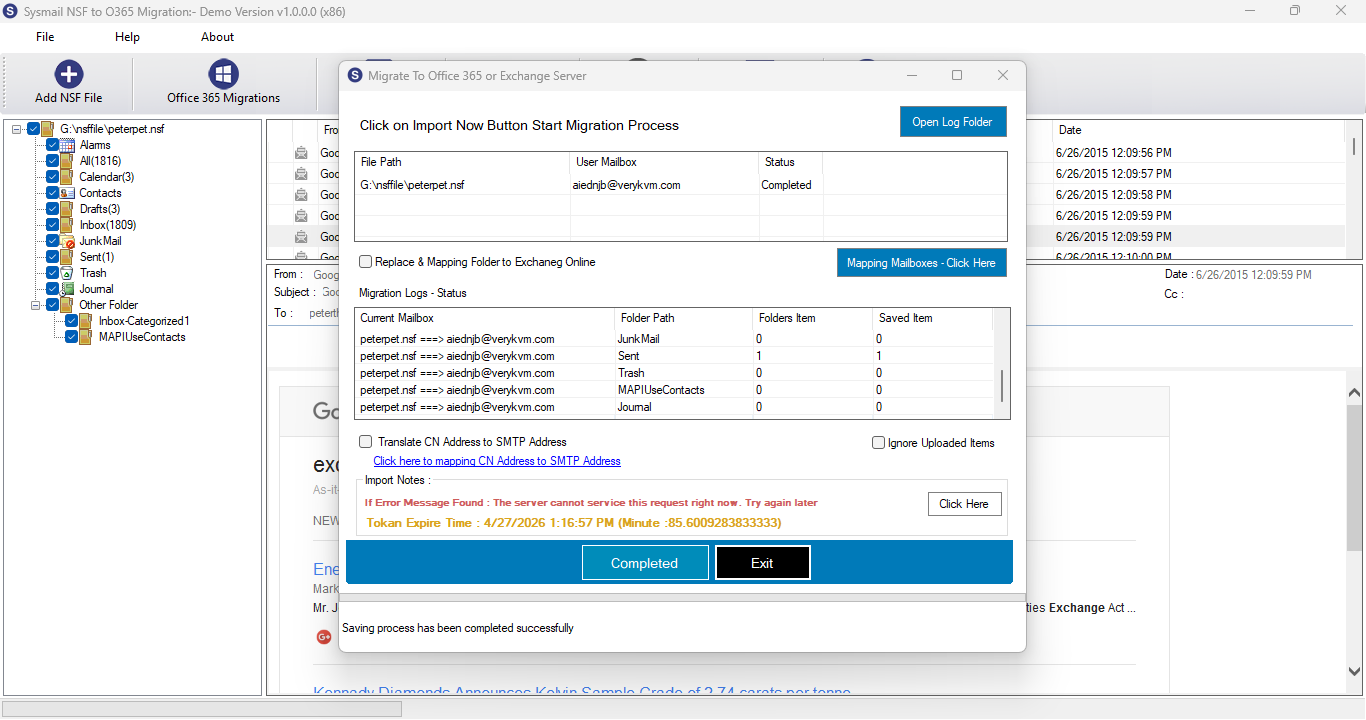Open Office 365 Migrations toolbar icon
Image resolution: width=1366 pixels, height=720 pixels.
pyautogui.click(x=223, y=74)
